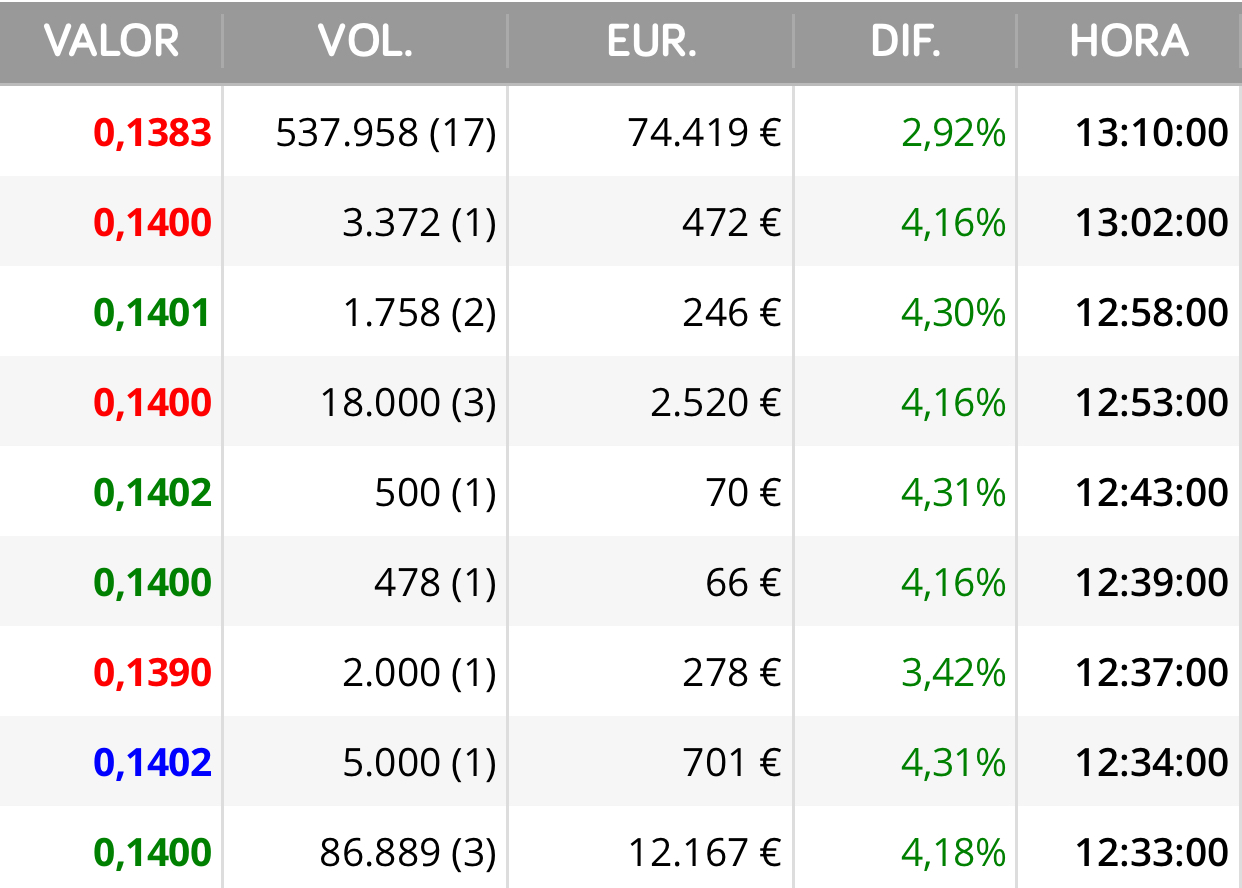Click the red value 0,1390

pyautogui.click(x=153, y=672)
